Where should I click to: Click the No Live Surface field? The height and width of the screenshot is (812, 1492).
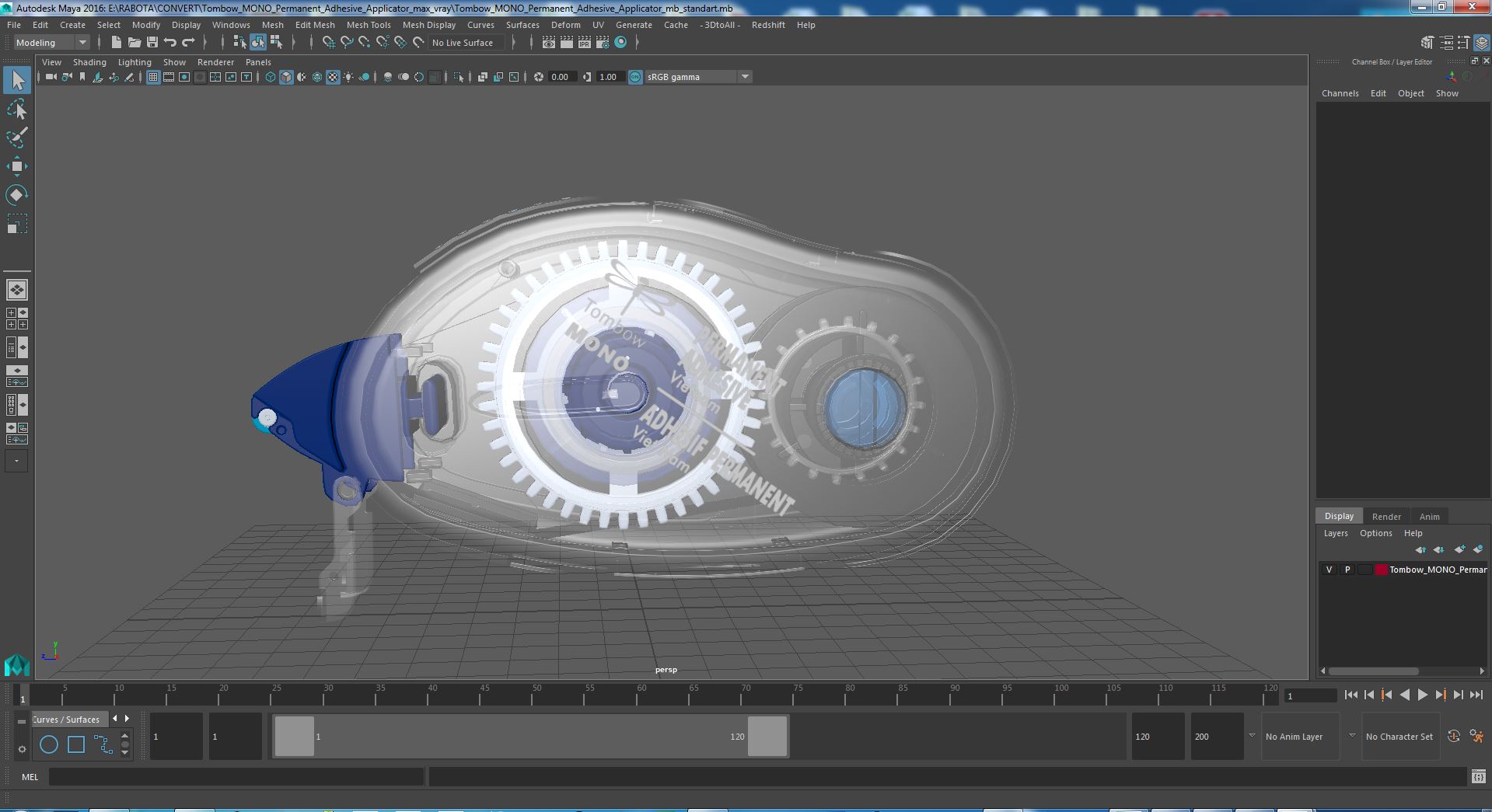(467, 43)
